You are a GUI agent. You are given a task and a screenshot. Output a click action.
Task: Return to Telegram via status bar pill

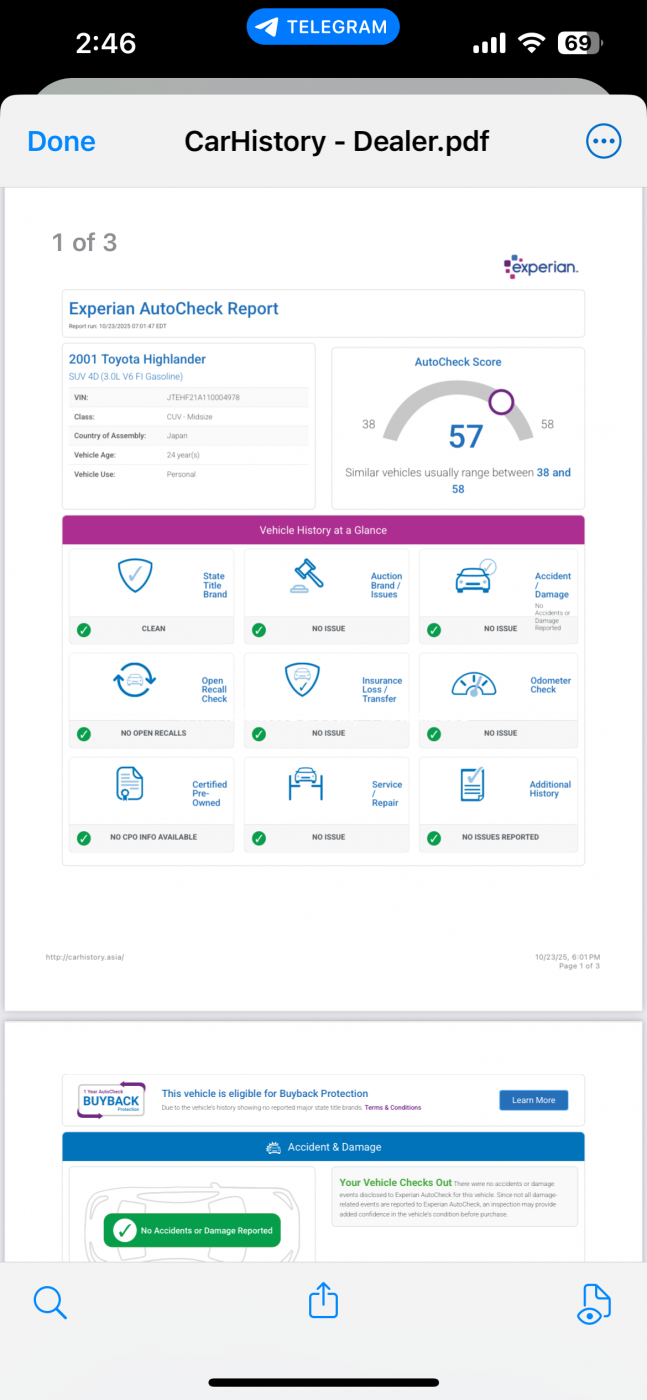(322, 27)
